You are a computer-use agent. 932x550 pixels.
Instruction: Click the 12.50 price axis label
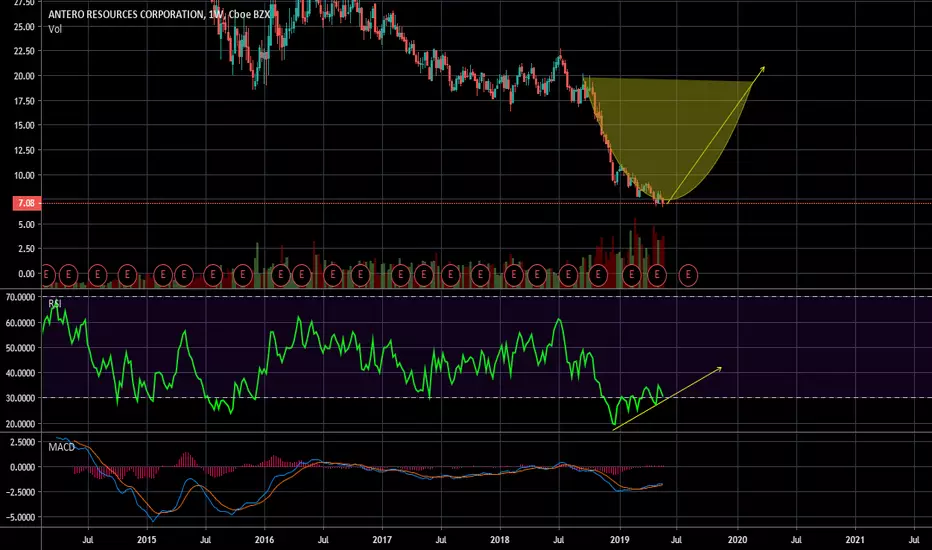click(24, 150)
